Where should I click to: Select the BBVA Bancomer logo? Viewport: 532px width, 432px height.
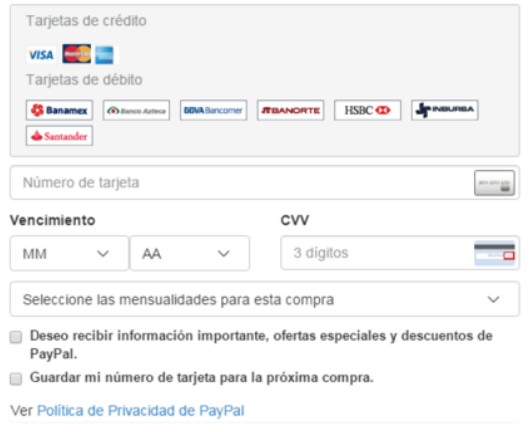(x=213, y=110)
